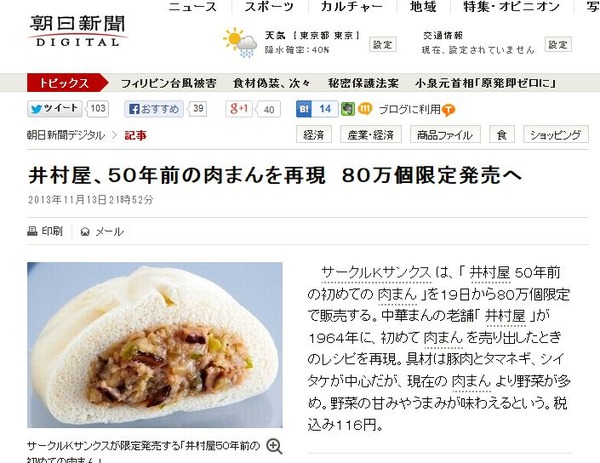The width and height of the screenshot is (600, 463).
Task: Open the 朝日新聞 DIGITAL logo
Action: tap(77, 31)
